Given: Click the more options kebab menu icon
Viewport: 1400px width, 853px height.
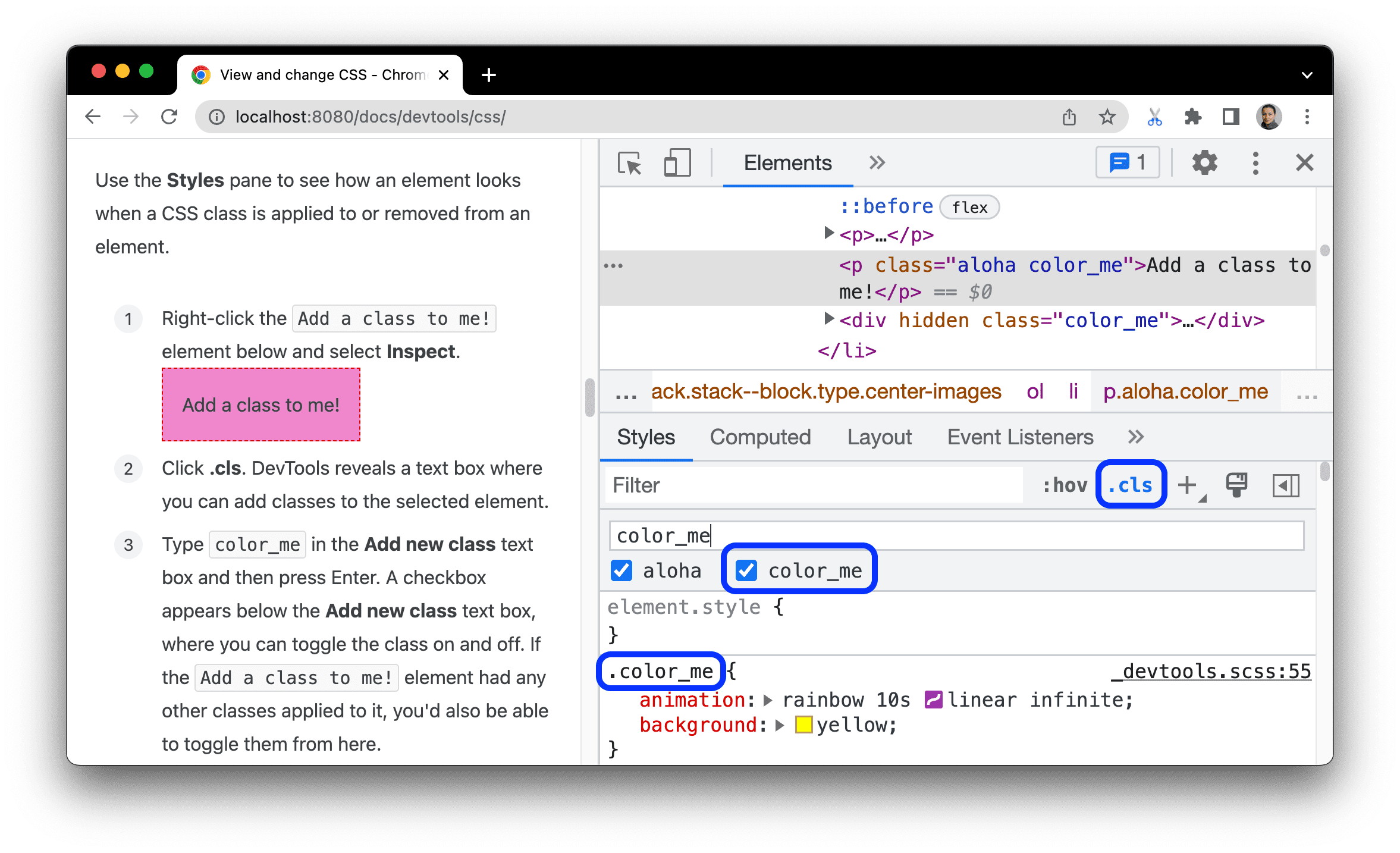Looking at the screenshot, I should coord(1255,163).
